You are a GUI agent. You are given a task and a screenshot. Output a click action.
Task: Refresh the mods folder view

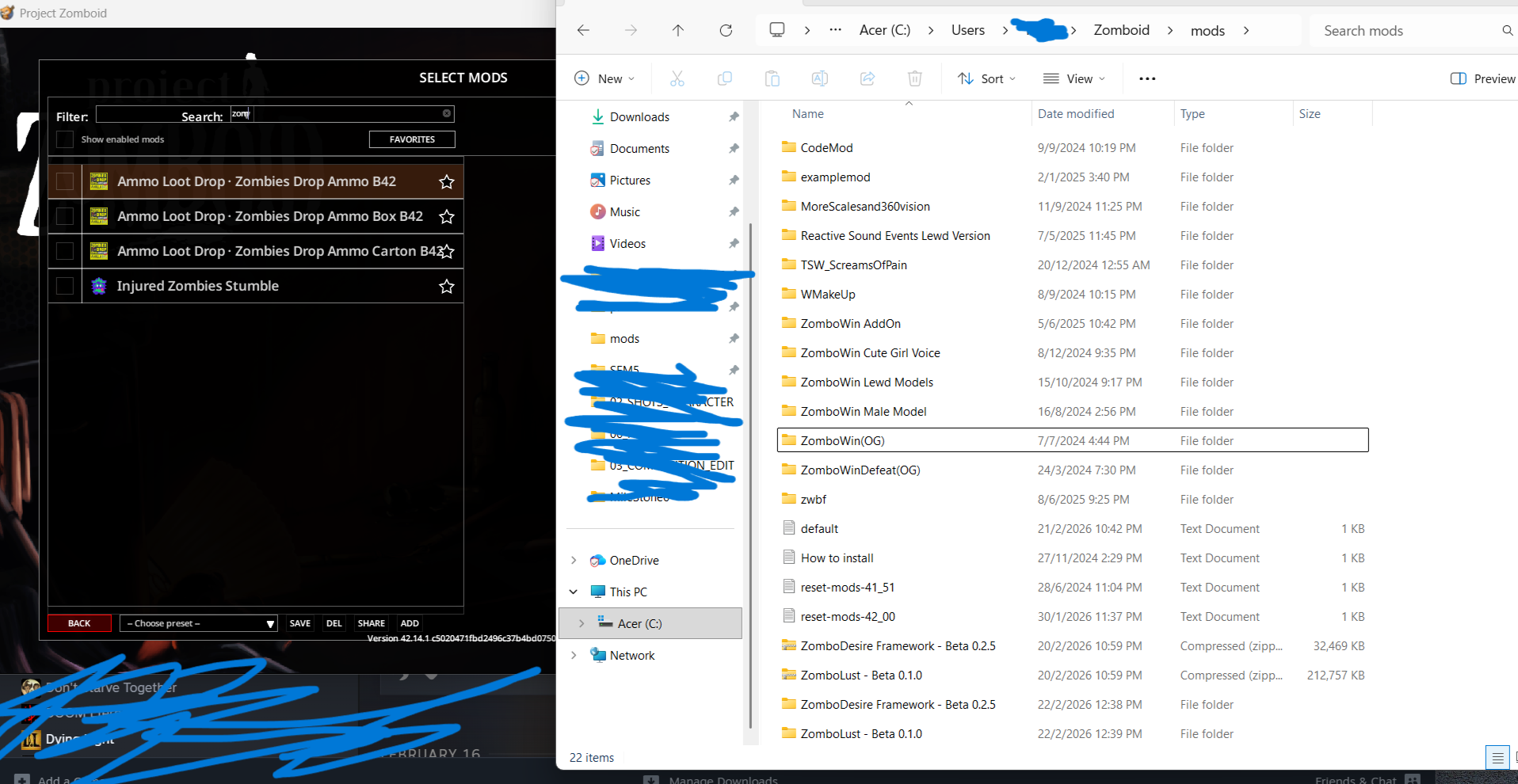pos(726,30)
